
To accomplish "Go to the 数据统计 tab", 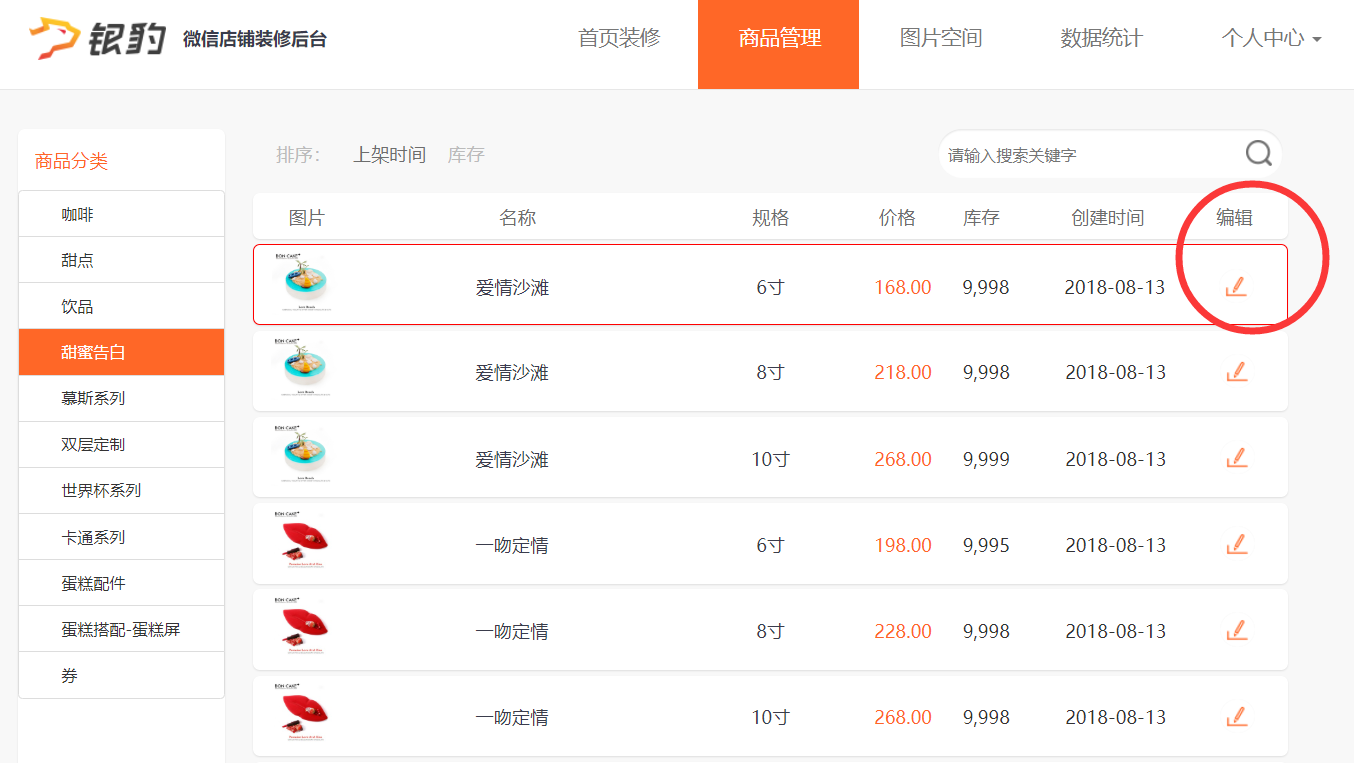I will (1101, 39).
